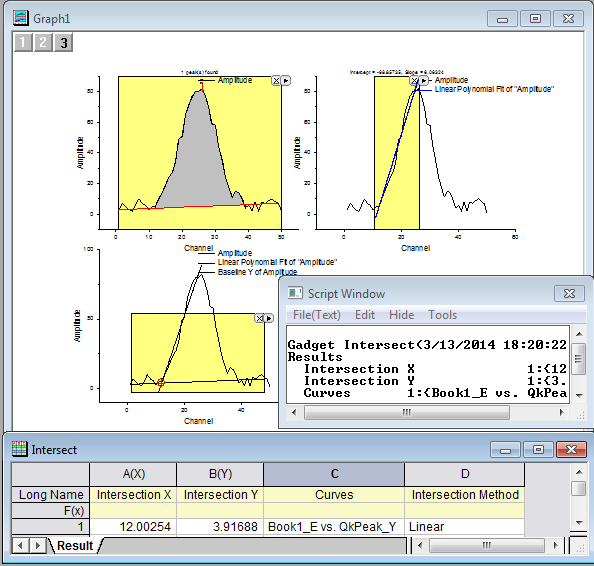The image size is (594, 566).
Task: Open linear fit gadget arrow menu
Action: coord(424,81)
